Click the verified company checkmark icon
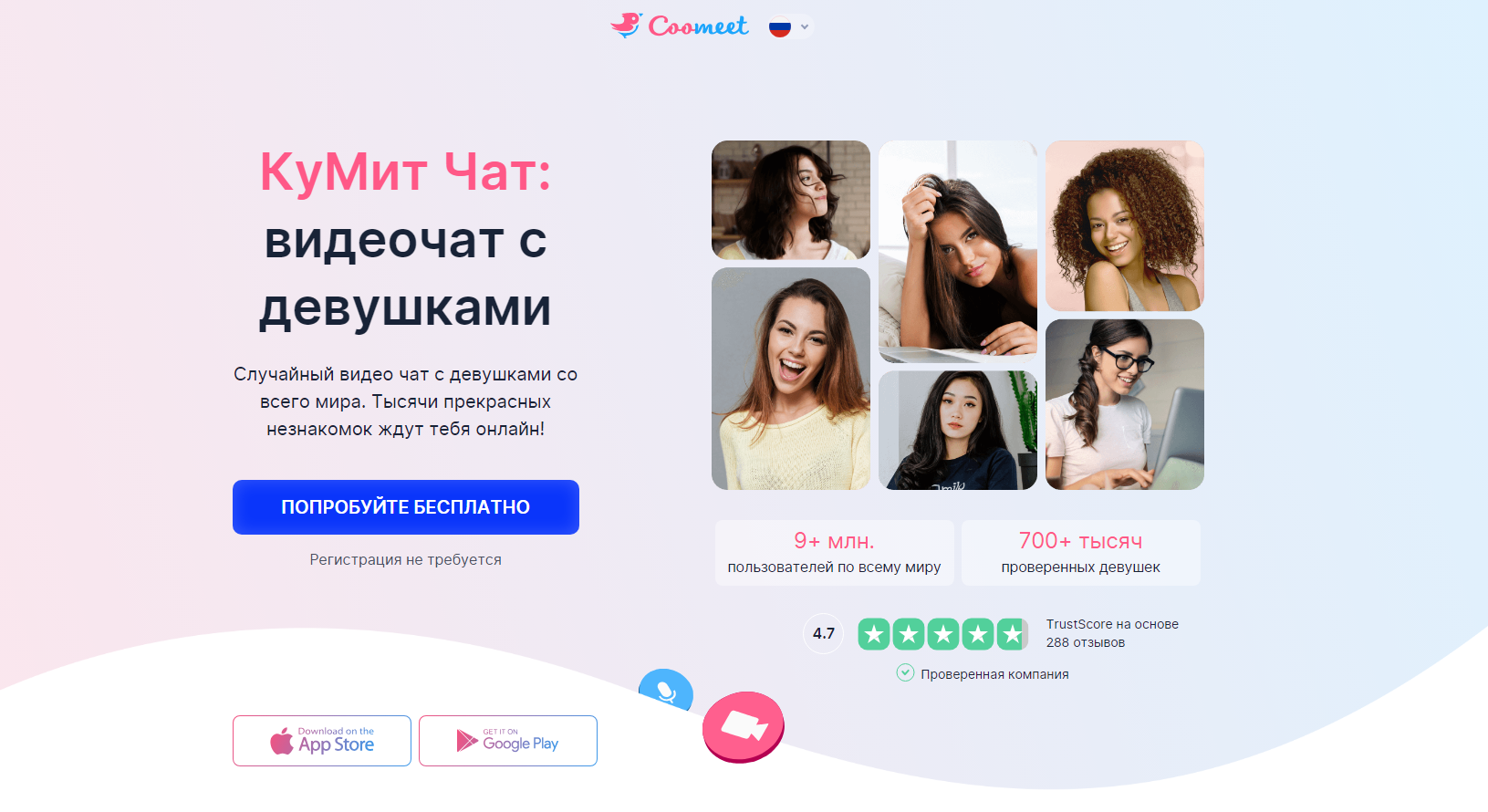 coord(905,673)
